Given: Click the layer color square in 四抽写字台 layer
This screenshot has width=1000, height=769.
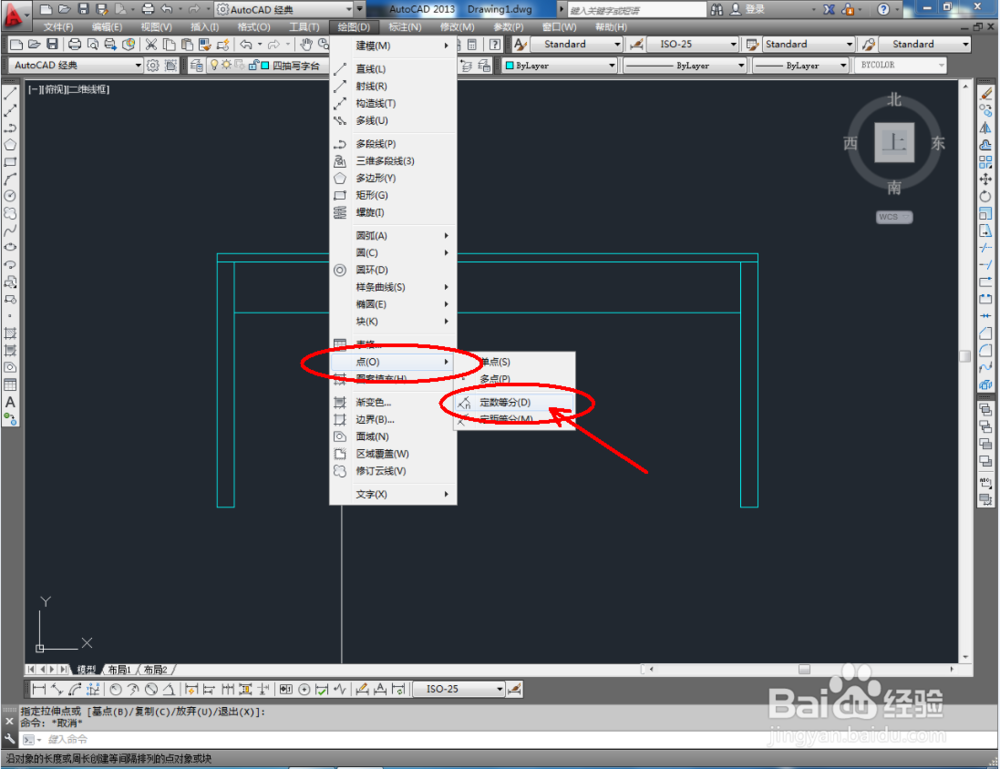Looking at the screenshot, I should click(x=265, y=65).
